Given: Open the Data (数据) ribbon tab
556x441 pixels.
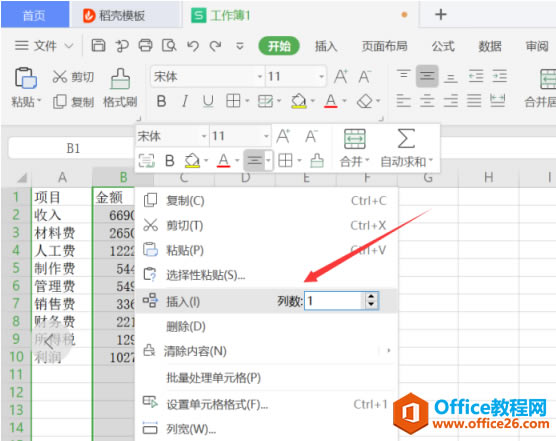Looking at the screenshot, I should click(x=490, y=46).
